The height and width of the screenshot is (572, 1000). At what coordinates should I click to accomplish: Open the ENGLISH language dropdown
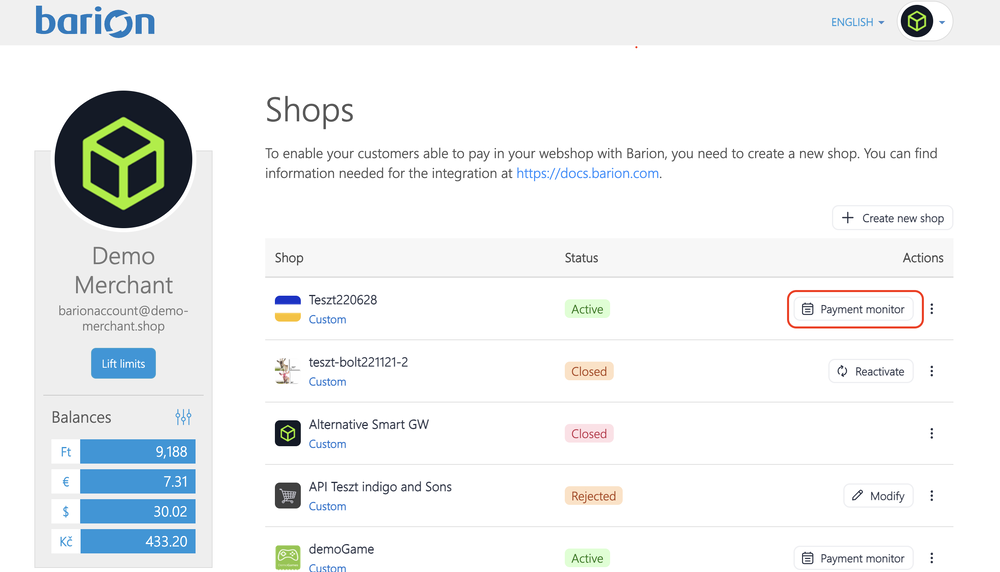pyautogui.click(x=857, y=22)
